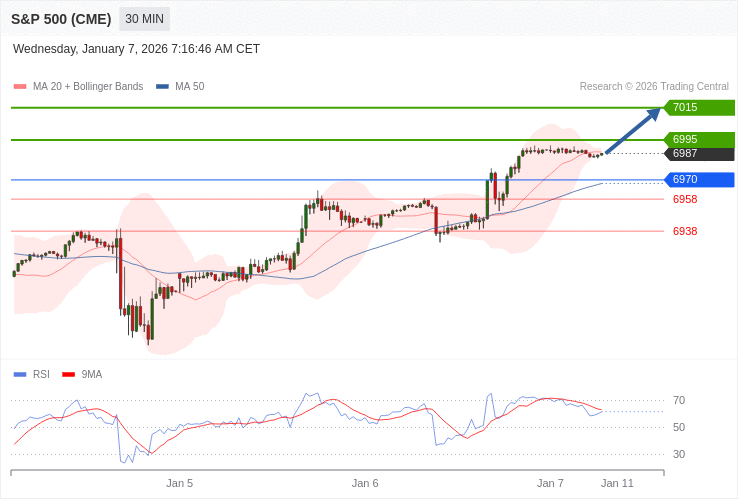Click the 6995 green resistance price tag
Viewport: 738px width, 500px height.
click(699, 139)
